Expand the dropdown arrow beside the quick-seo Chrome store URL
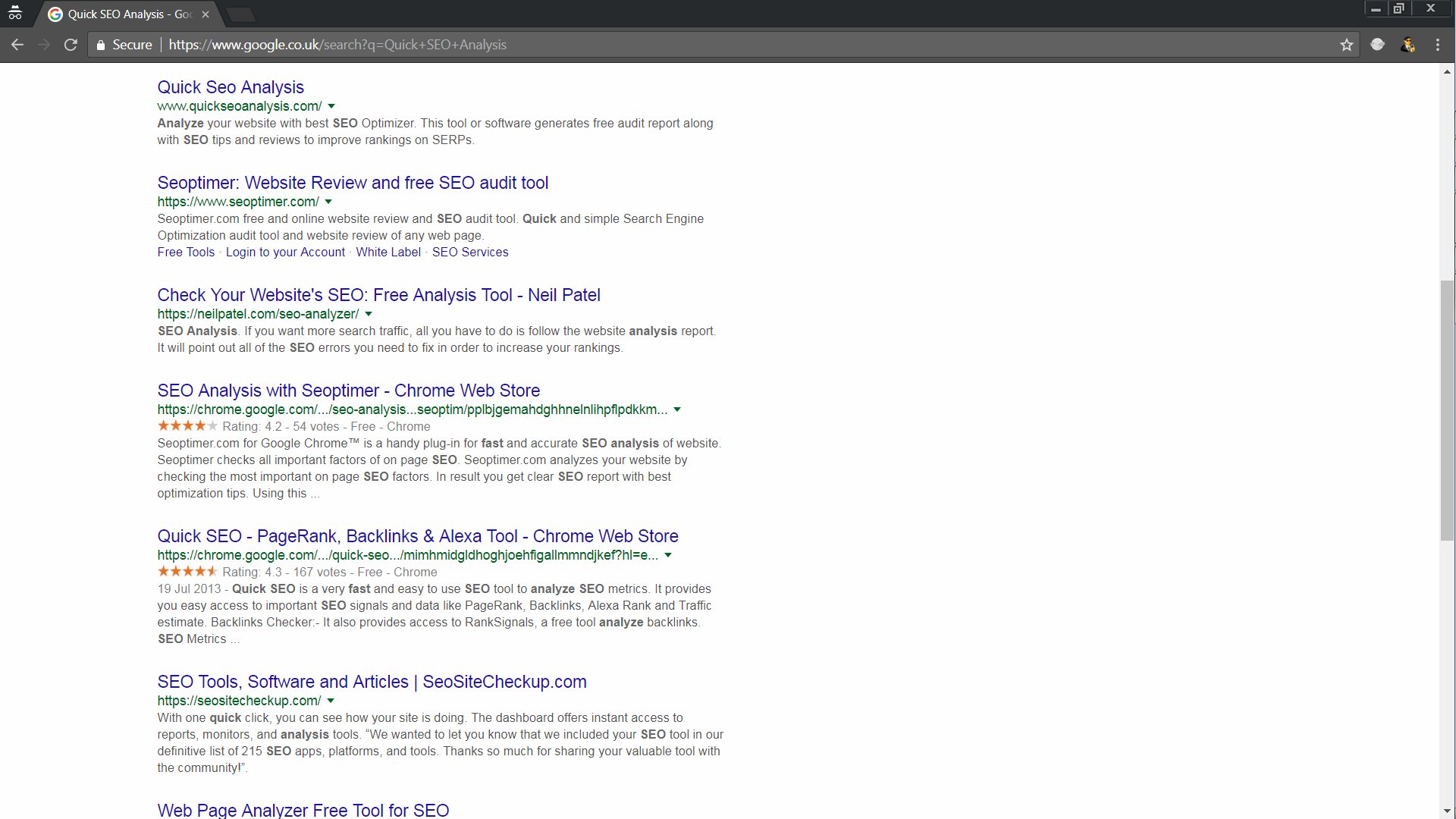The image size is (1456, 819). (x=668, y=555)
